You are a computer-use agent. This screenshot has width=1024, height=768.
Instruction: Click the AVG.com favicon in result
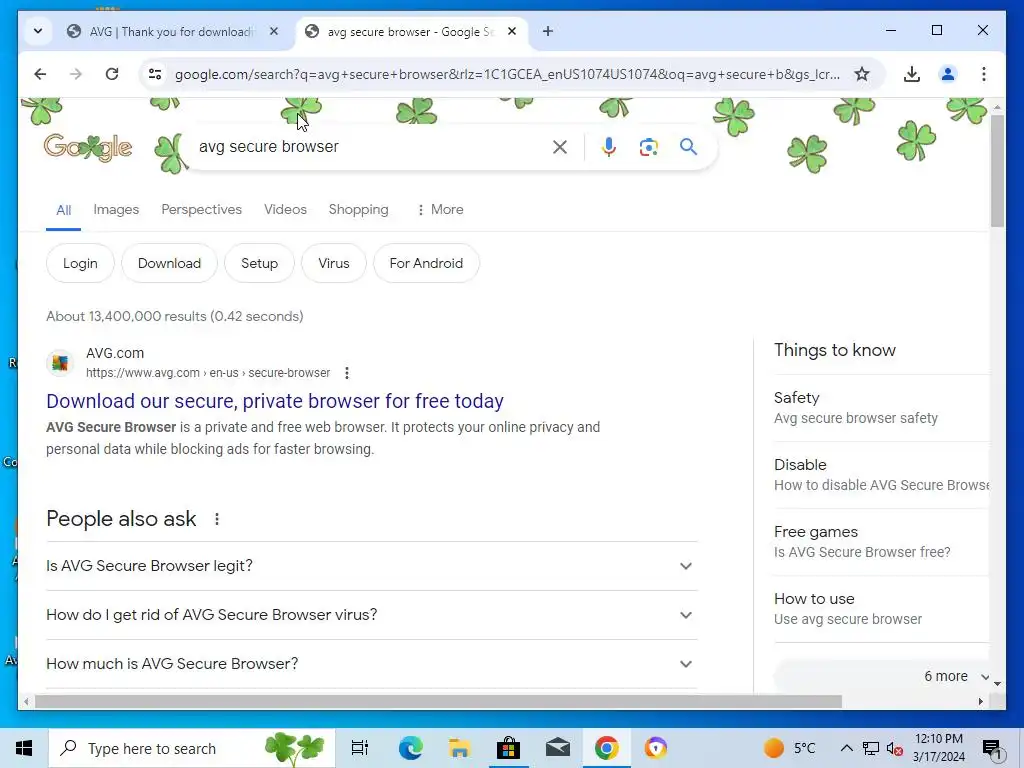pos(60,362)
